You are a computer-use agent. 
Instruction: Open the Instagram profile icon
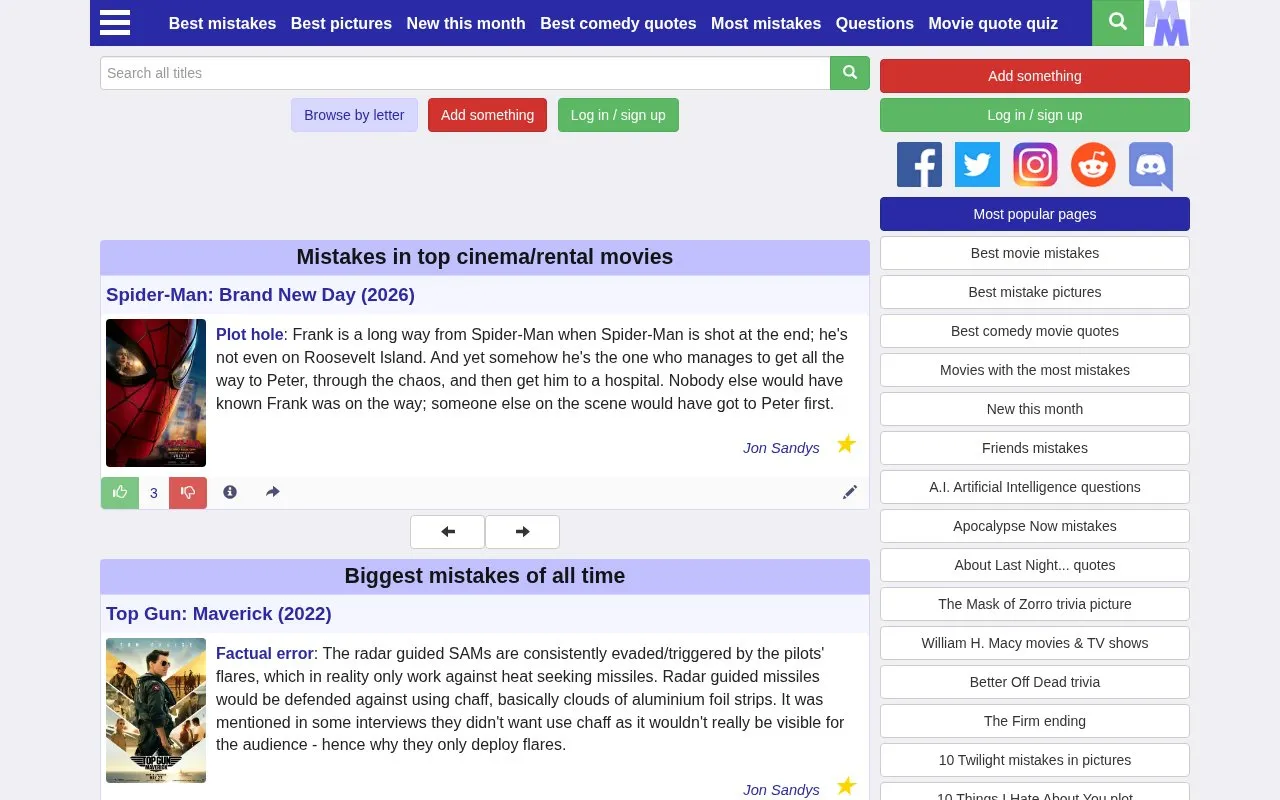pos(1035,165)
